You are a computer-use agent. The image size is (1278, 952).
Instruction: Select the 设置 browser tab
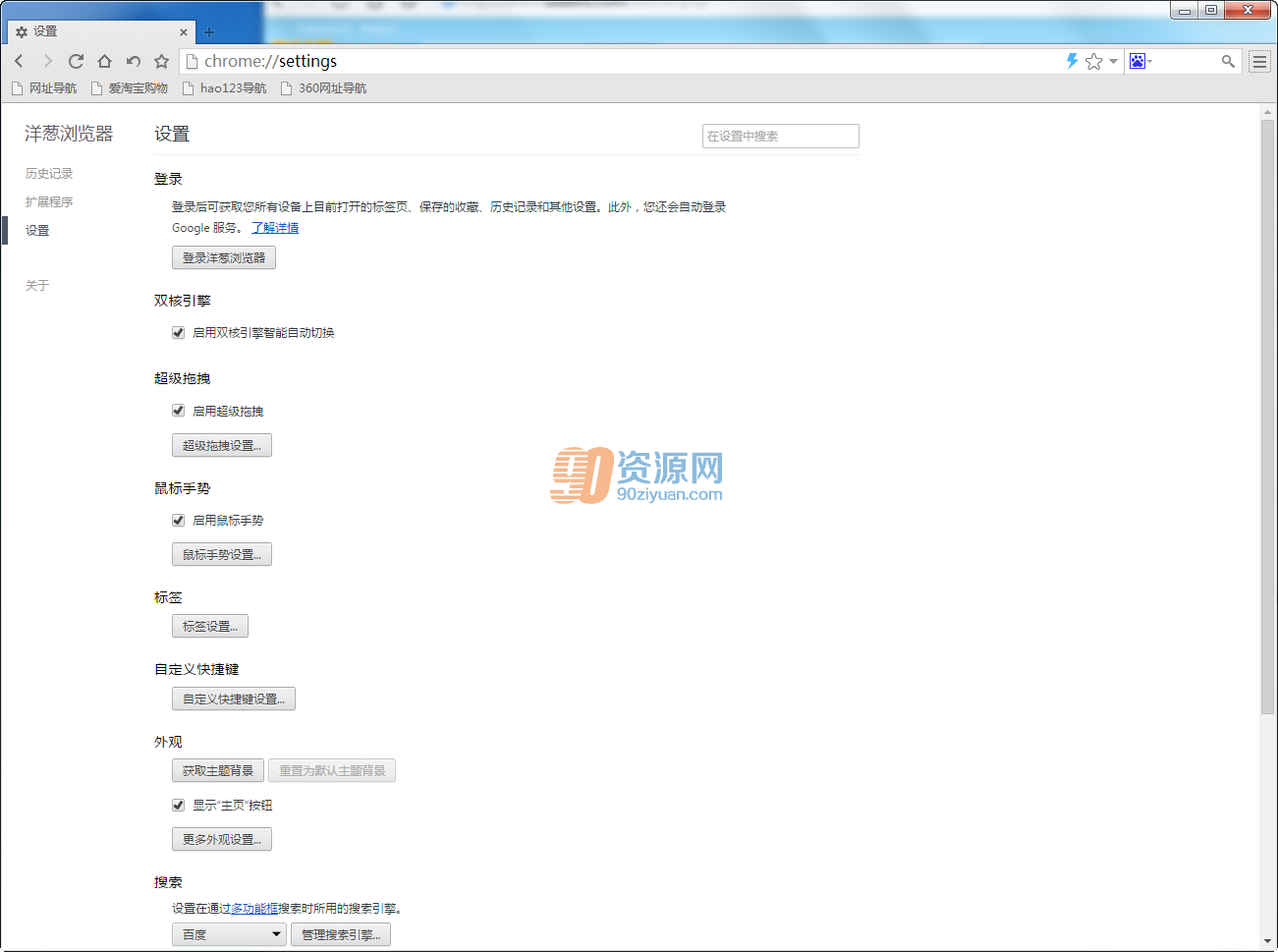[100, 31]
